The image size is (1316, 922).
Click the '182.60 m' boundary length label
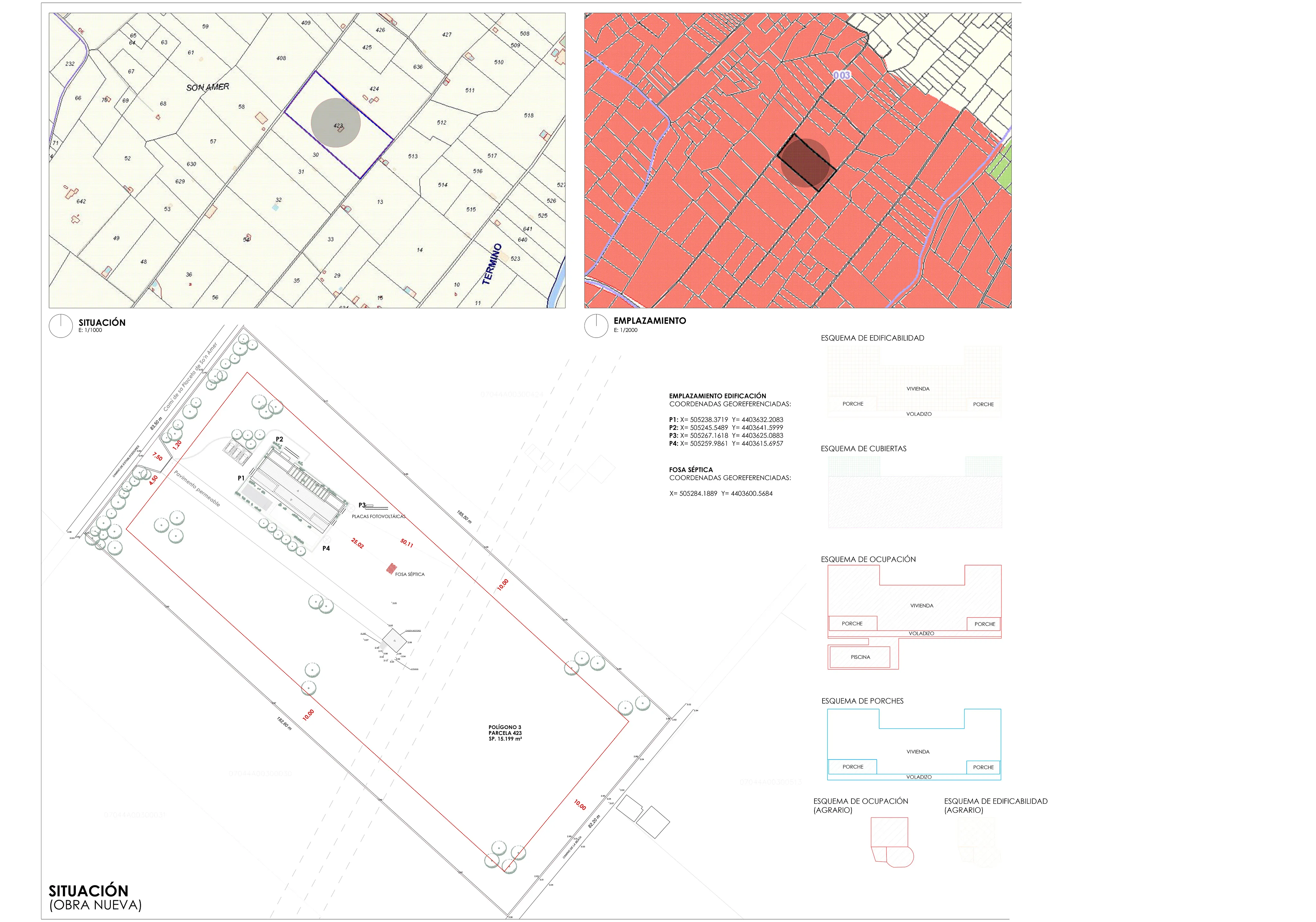pos(284,723)
